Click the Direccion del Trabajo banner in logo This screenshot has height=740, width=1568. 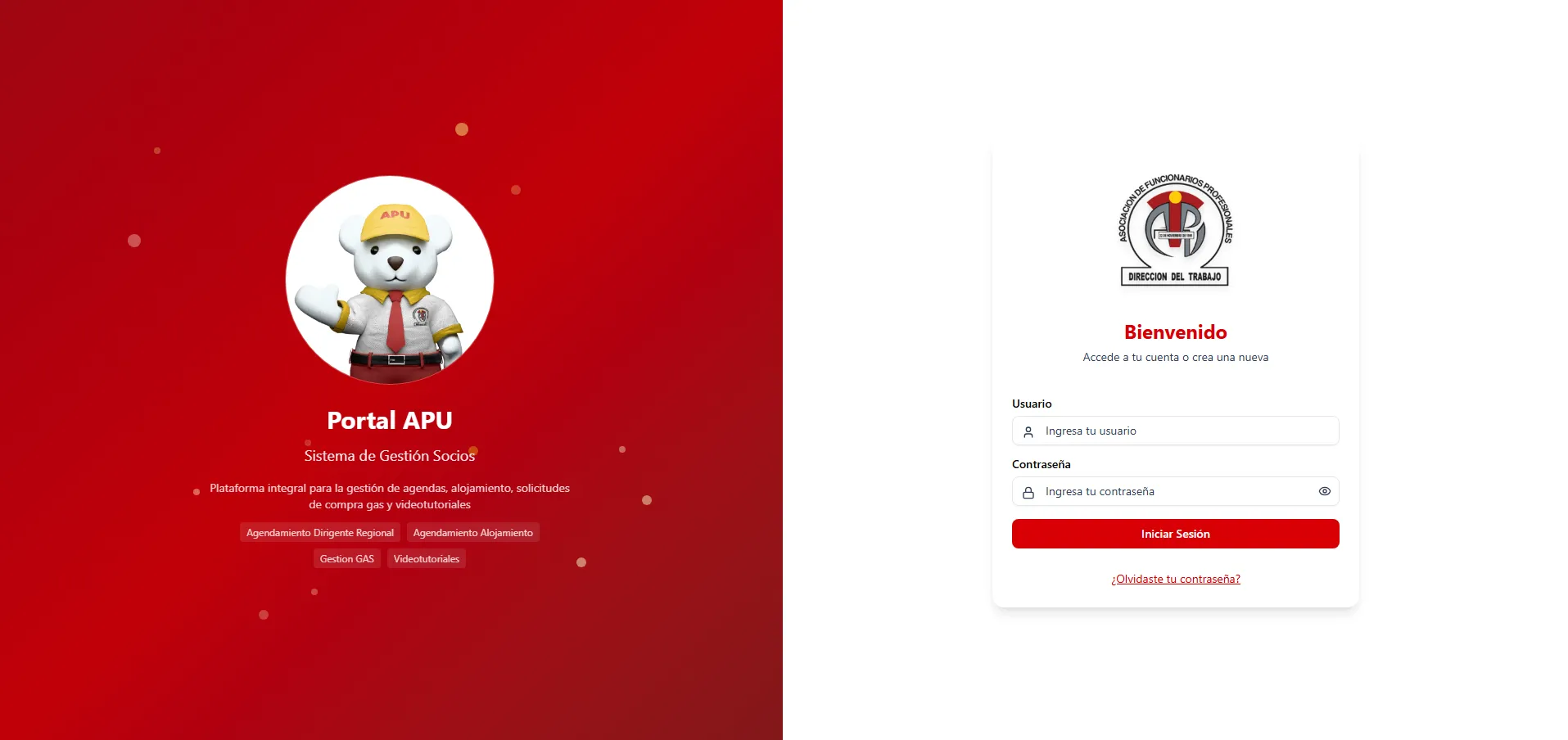click(1175, 277)
